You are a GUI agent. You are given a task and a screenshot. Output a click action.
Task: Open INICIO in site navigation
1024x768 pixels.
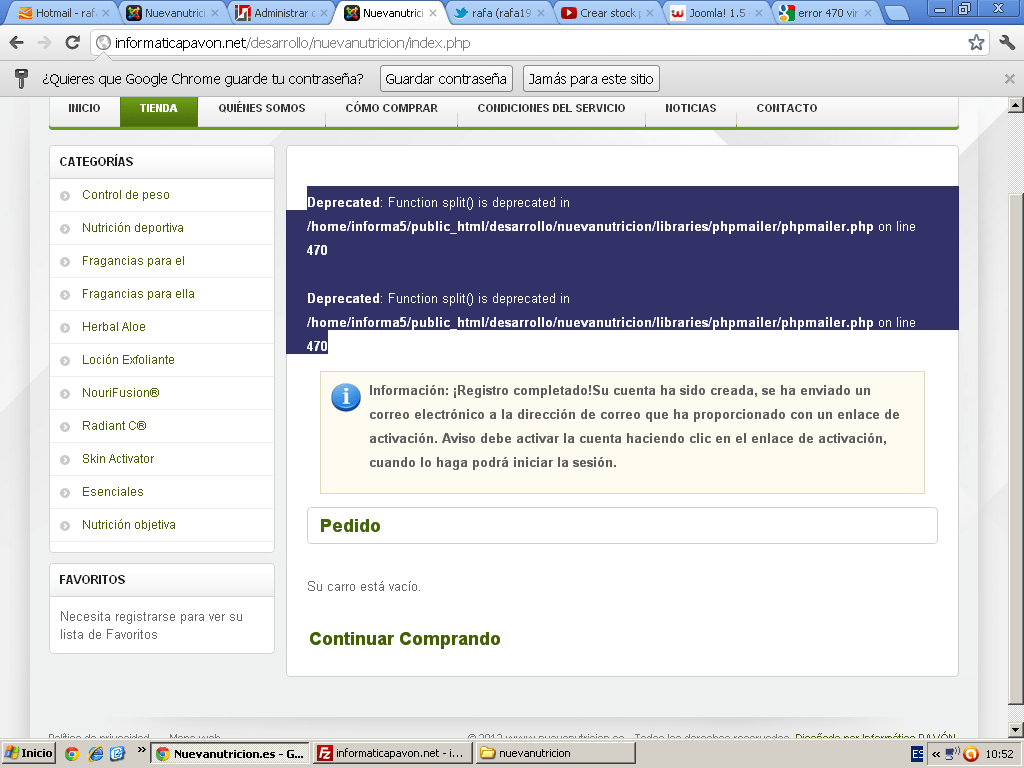point(84,108)
